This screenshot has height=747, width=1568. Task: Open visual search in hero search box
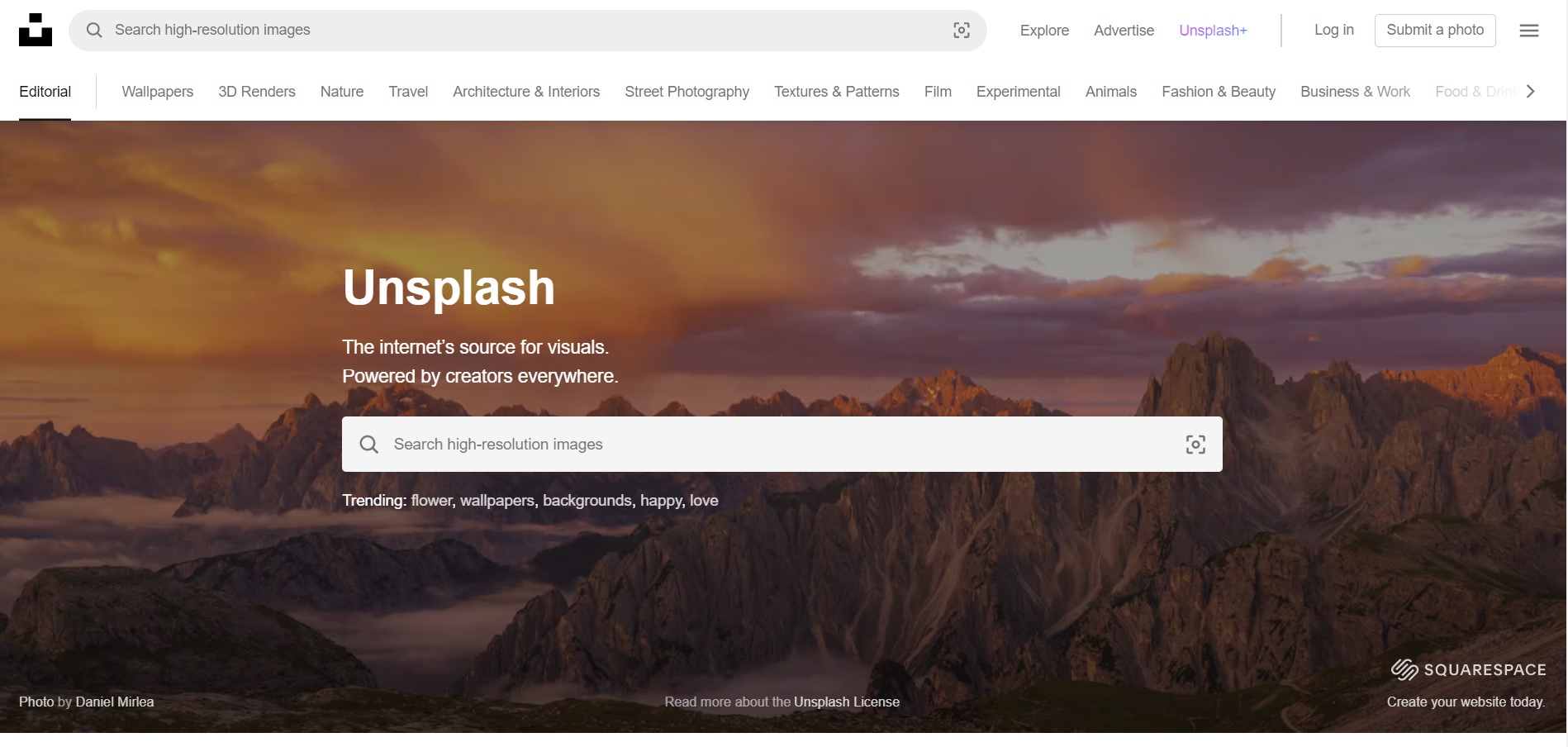point(1195,445)
